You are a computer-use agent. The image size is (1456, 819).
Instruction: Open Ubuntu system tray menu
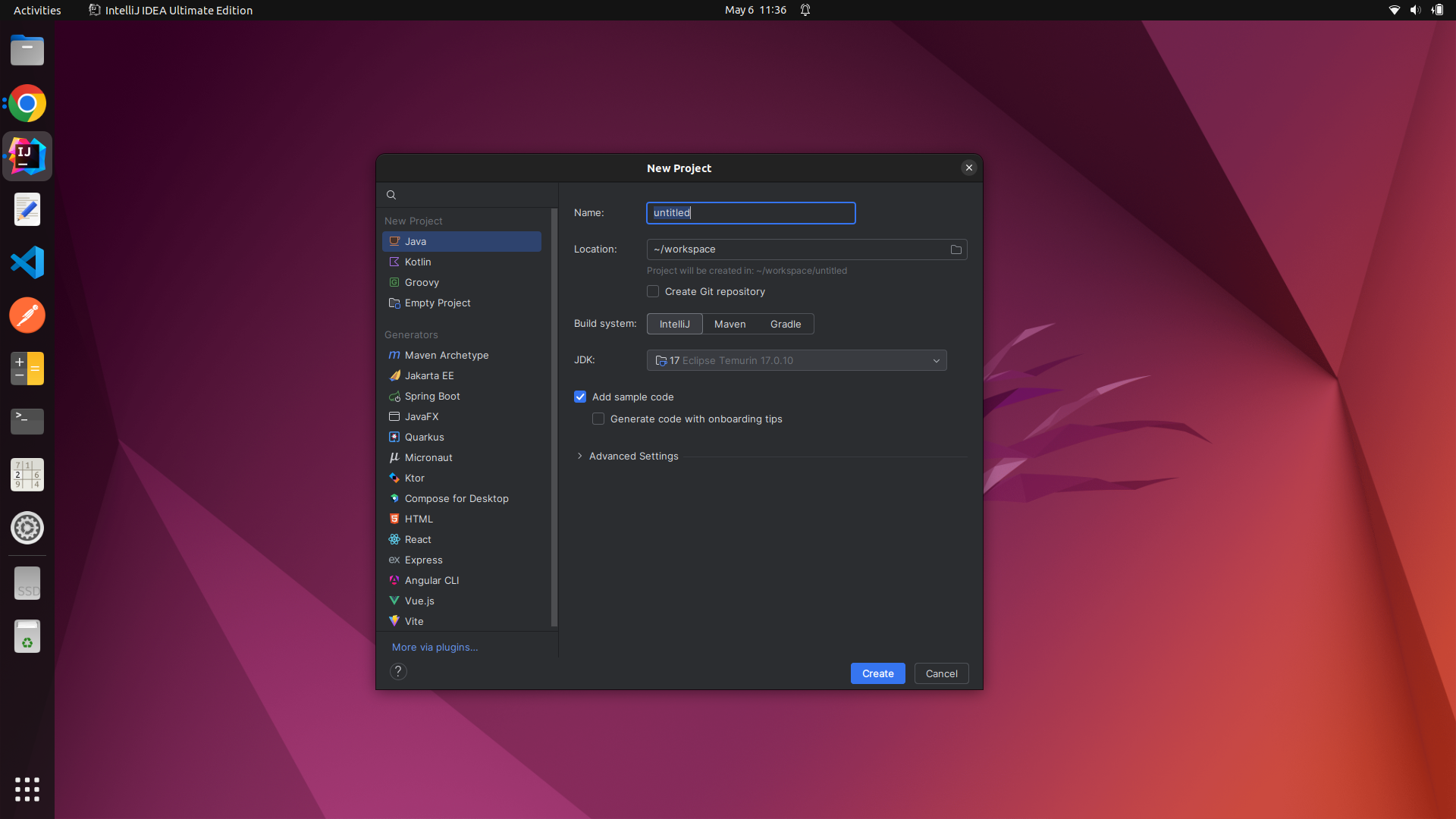pos(1414,10)
